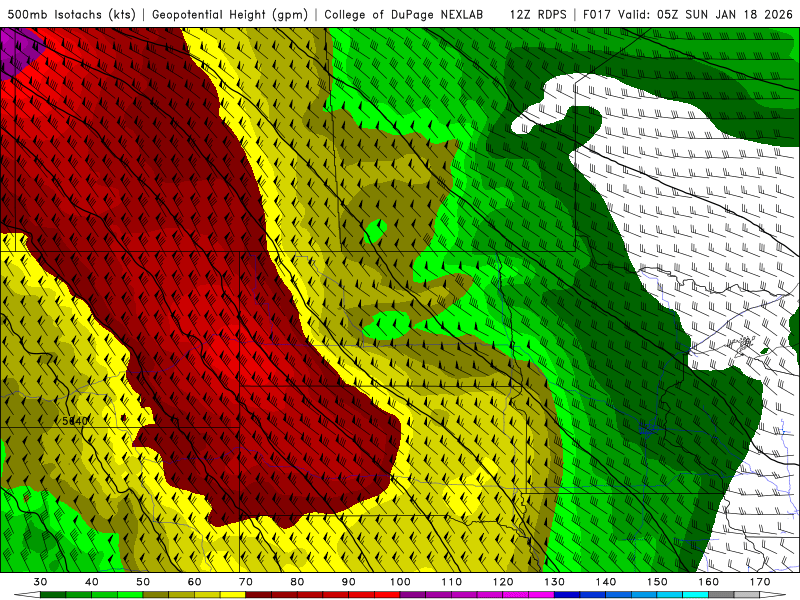
Task: Select the darkest green colorbar swatch at 30
Action: [x=53, y=595]
